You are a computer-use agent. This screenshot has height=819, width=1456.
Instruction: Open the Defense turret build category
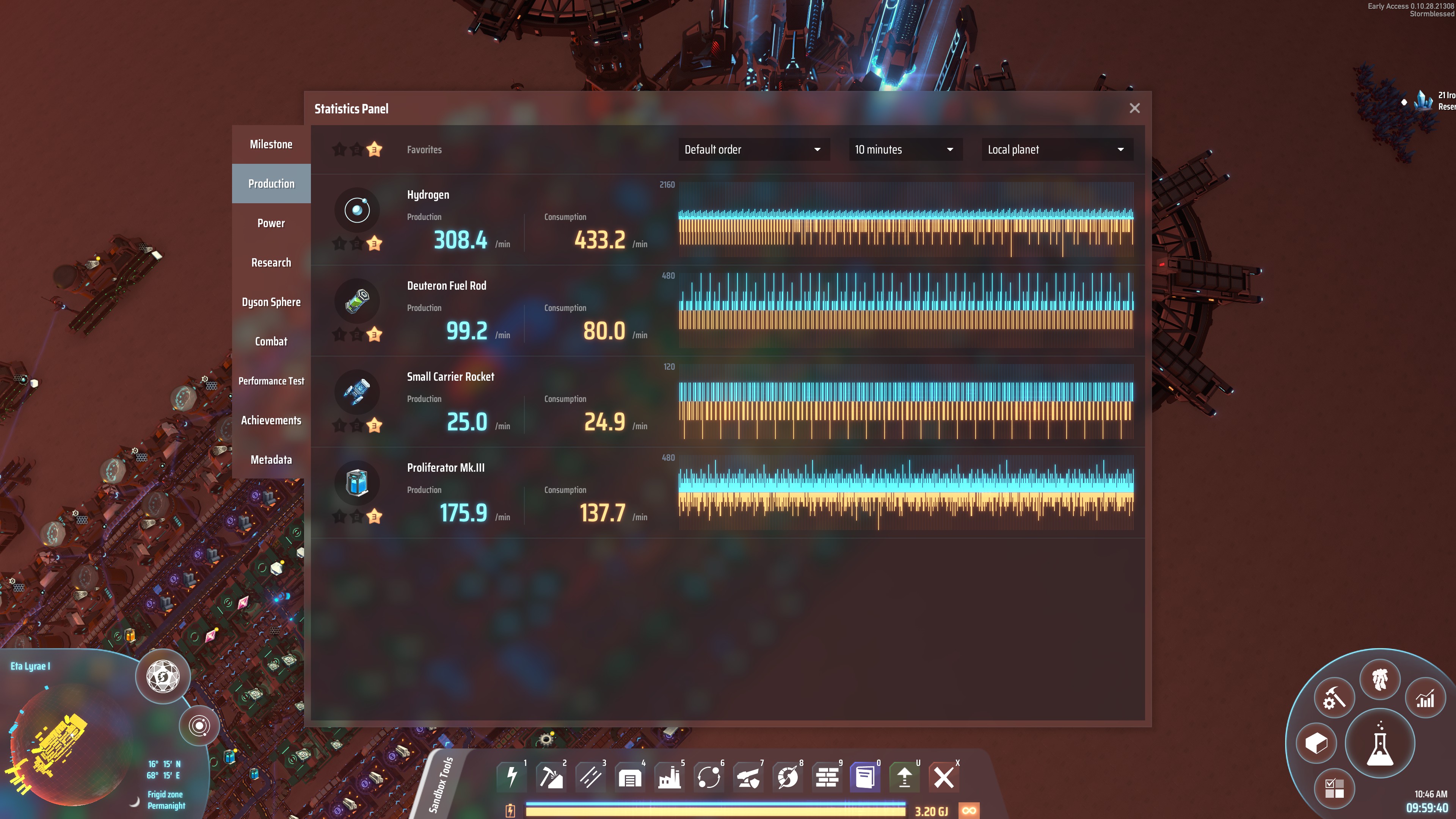coord(748,777)
